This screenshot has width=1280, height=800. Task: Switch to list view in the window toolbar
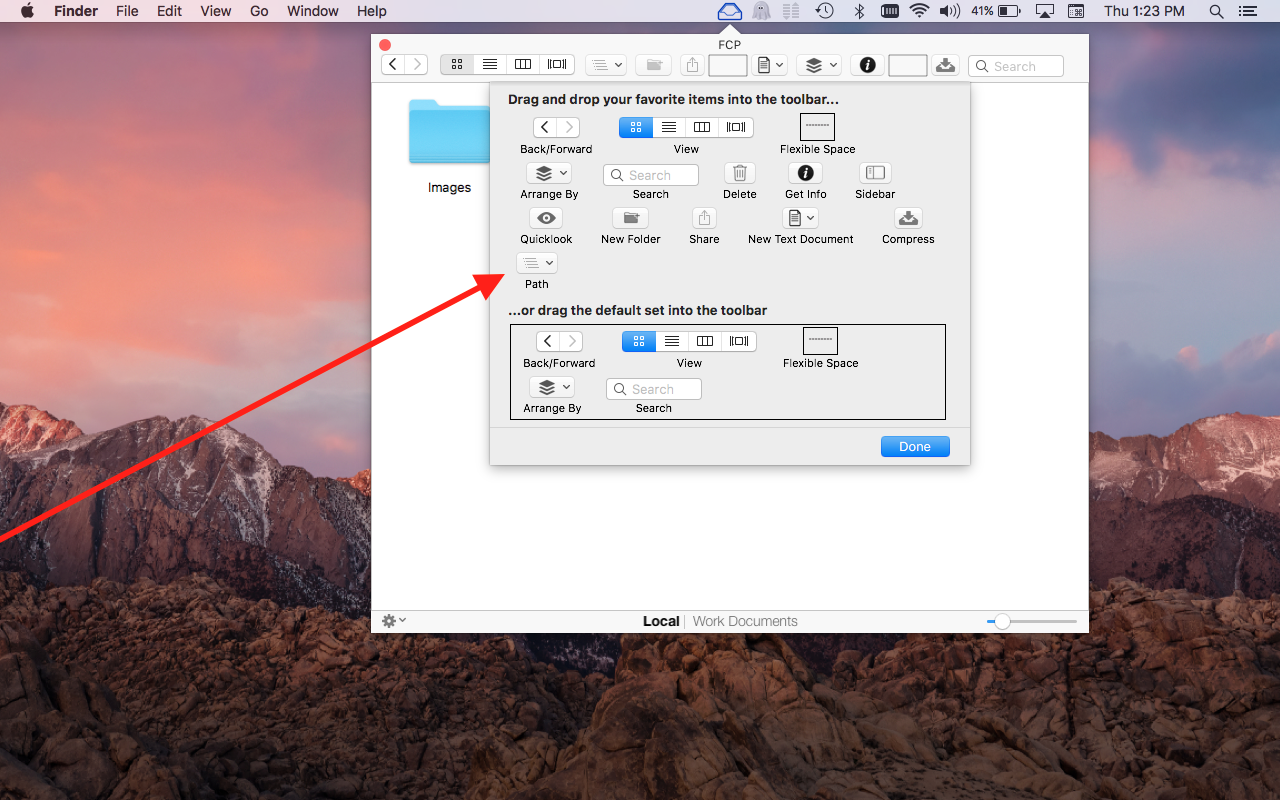(490, 65)
